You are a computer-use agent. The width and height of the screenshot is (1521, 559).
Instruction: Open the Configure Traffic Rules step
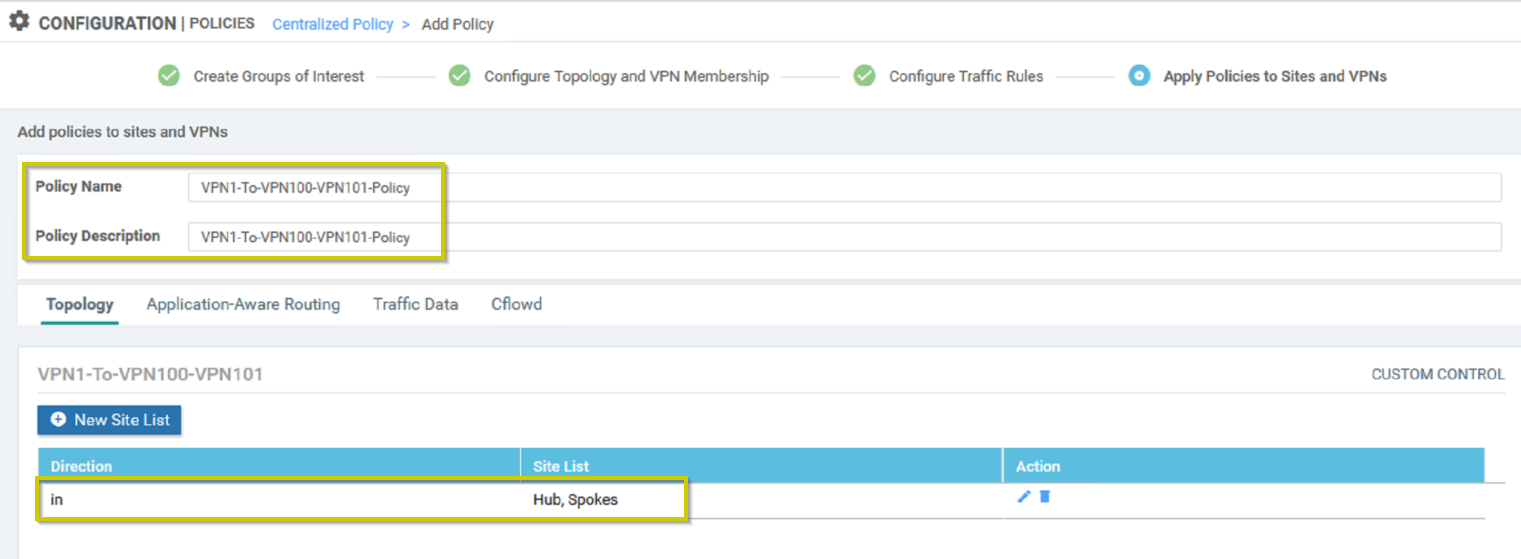966,76
